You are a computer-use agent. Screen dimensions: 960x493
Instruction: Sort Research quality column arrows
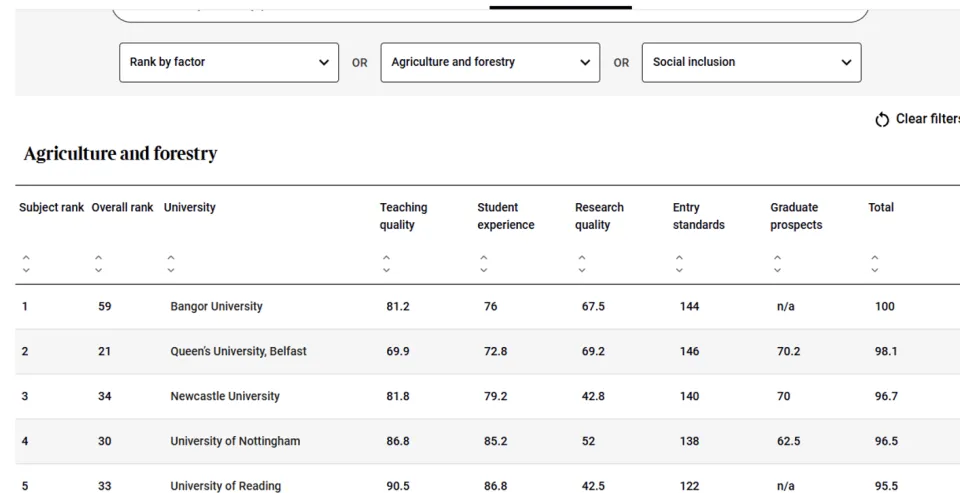point(582,264)
